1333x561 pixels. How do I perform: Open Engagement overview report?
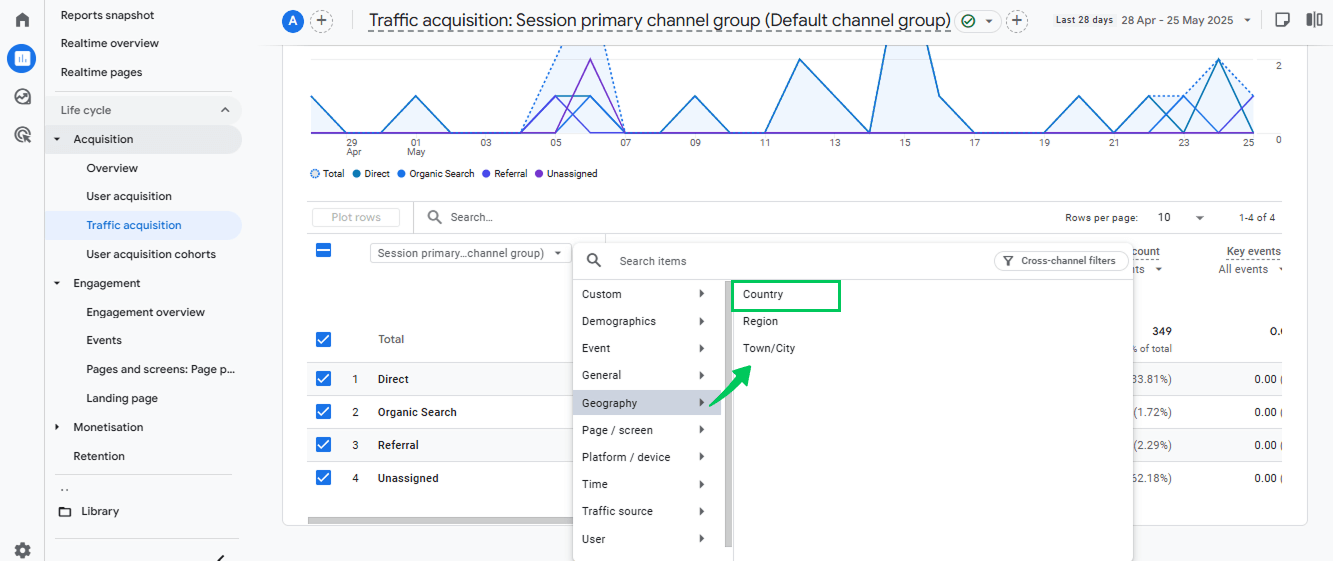pos(145,312)
